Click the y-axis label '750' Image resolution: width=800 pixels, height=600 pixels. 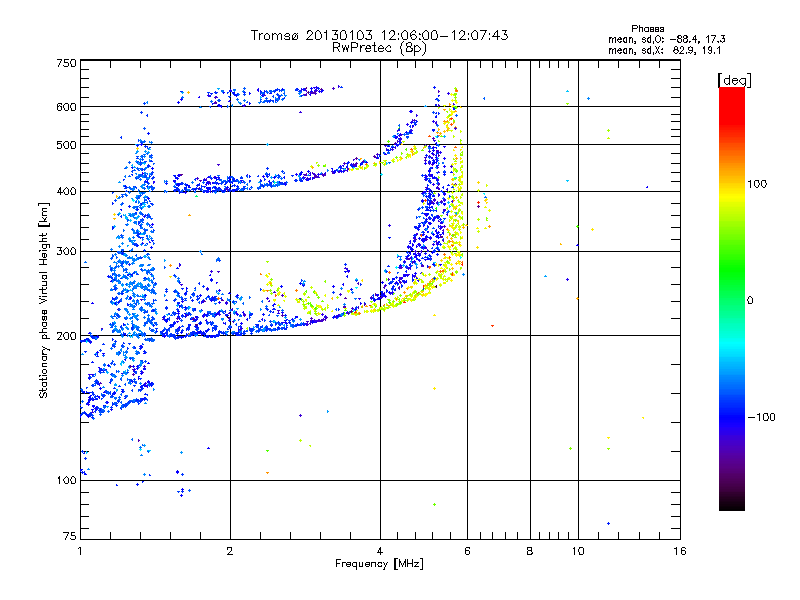pos(66,63)
